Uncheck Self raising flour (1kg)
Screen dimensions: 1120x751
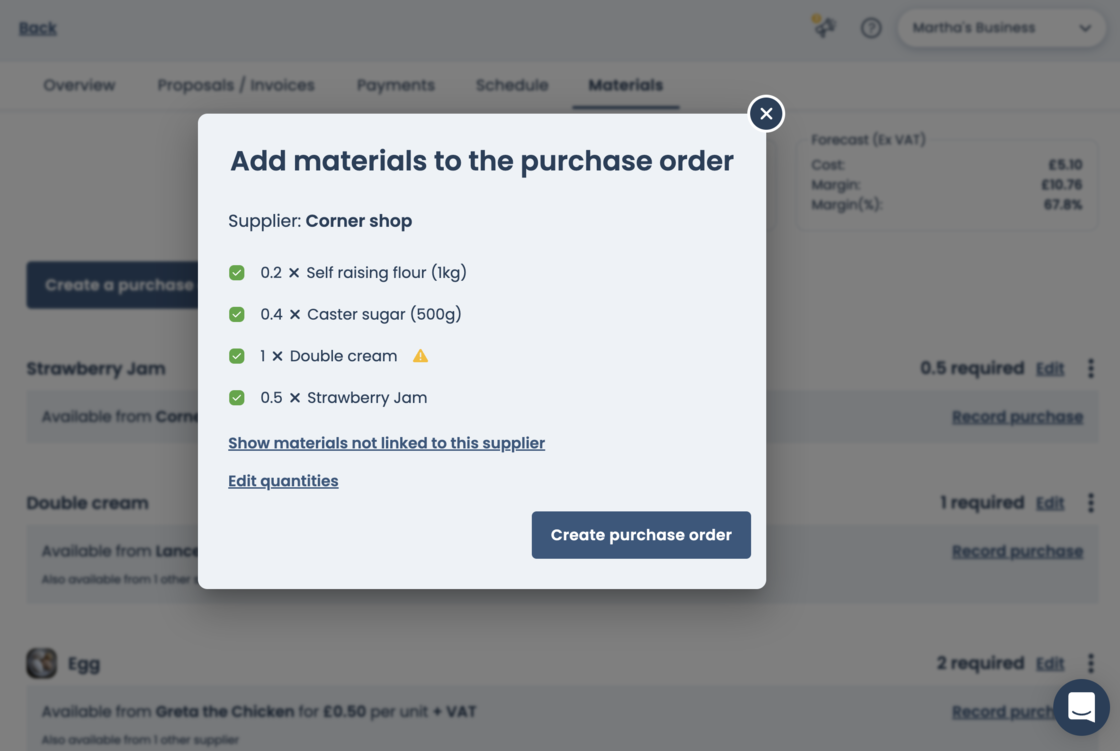tap(237, 273)
